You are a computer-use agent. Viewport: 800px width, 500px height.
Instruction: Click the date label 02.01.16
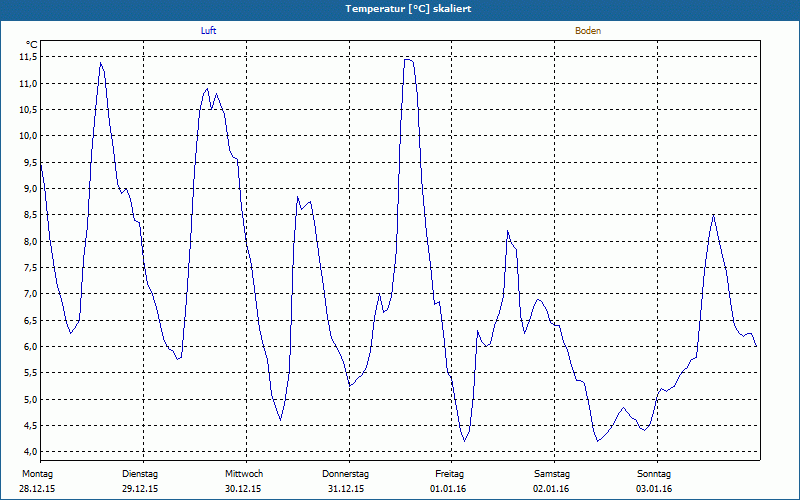(x=551, y=489)
